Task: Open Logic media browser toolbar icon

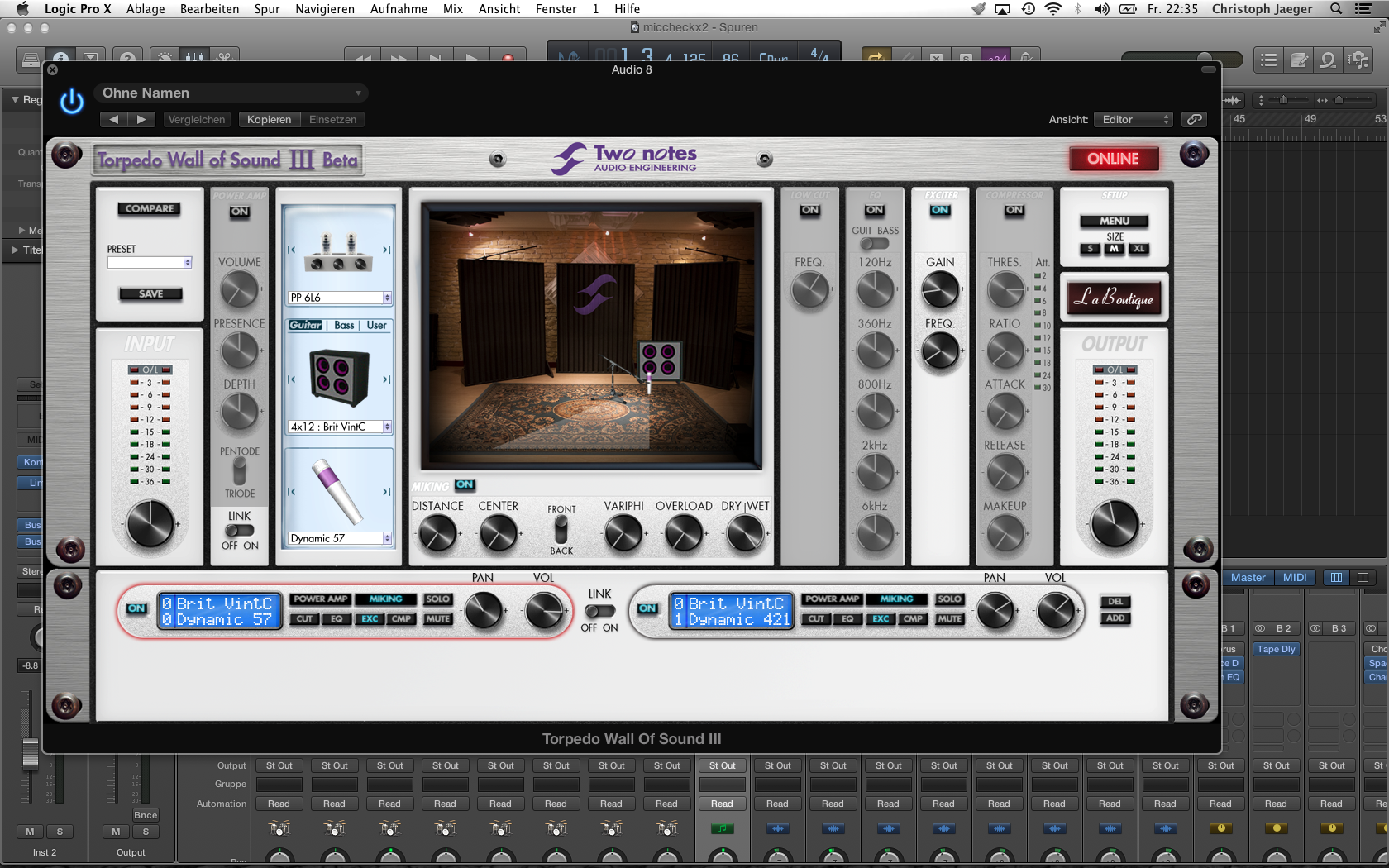Action: point(1358,60)
